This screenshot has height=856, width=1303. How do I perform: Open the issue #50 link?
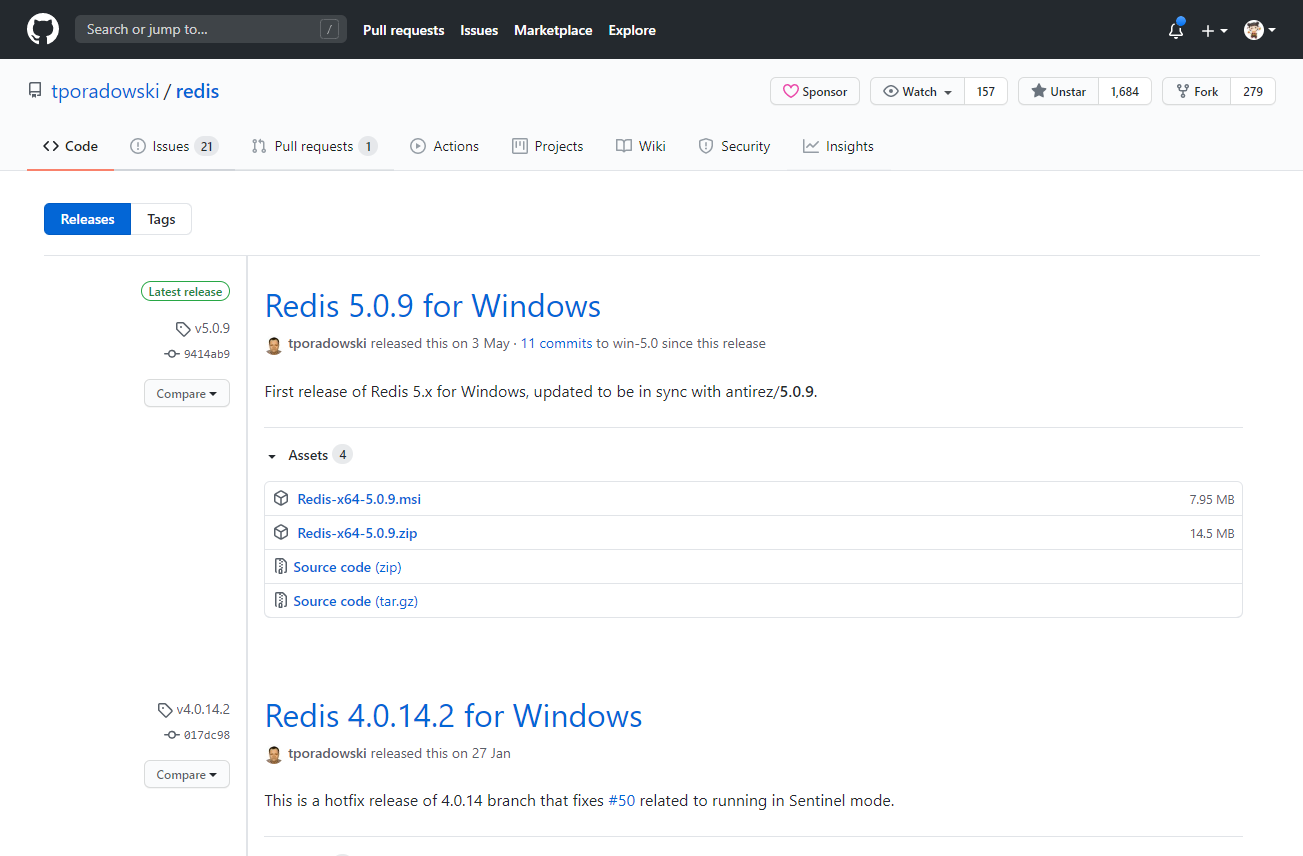pyautogui.click(x=621, y=800)
